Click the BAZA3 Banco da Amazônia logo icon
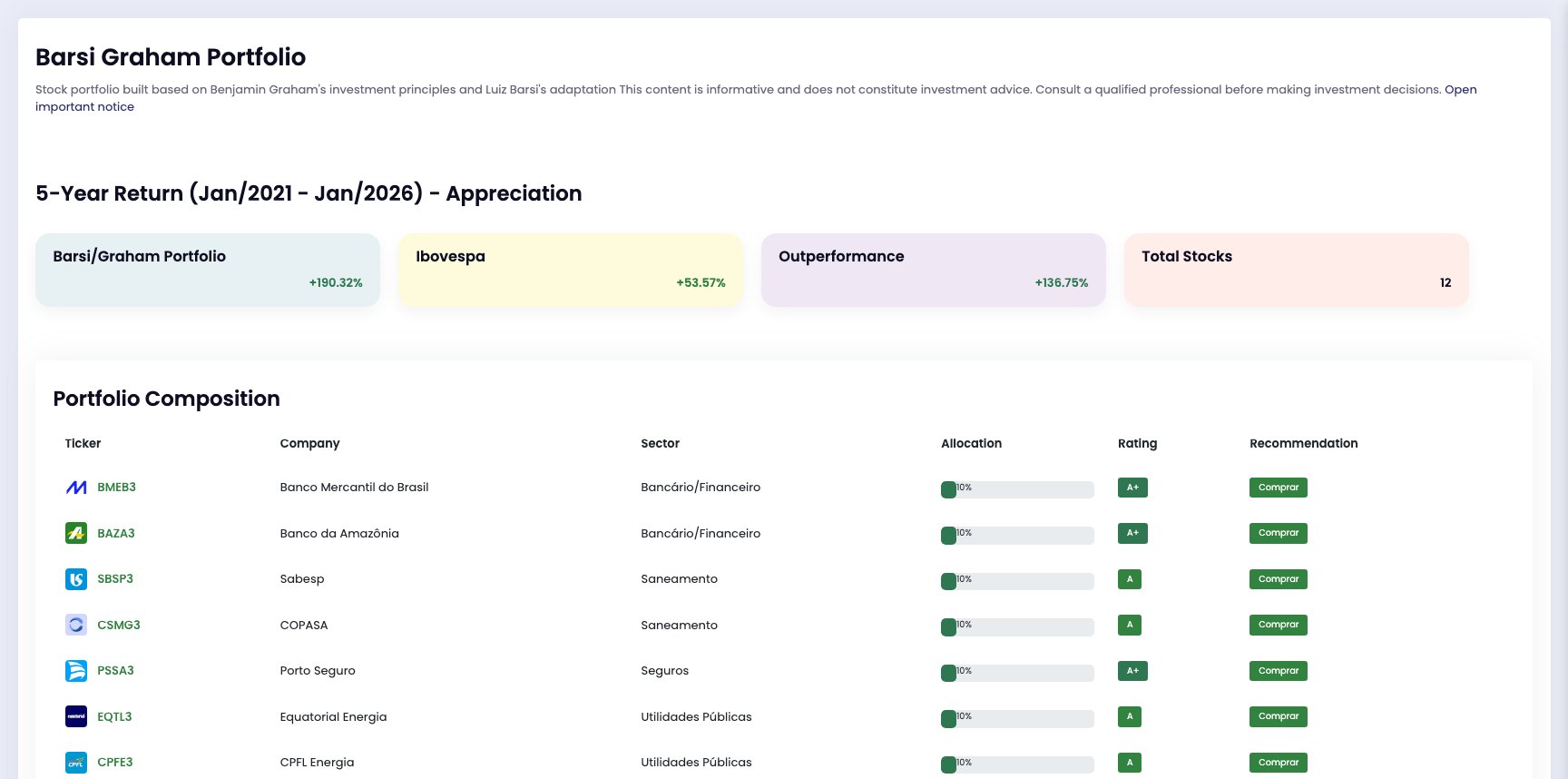The width and height of the screenshot is (1568, 779). tap(76, 533)
